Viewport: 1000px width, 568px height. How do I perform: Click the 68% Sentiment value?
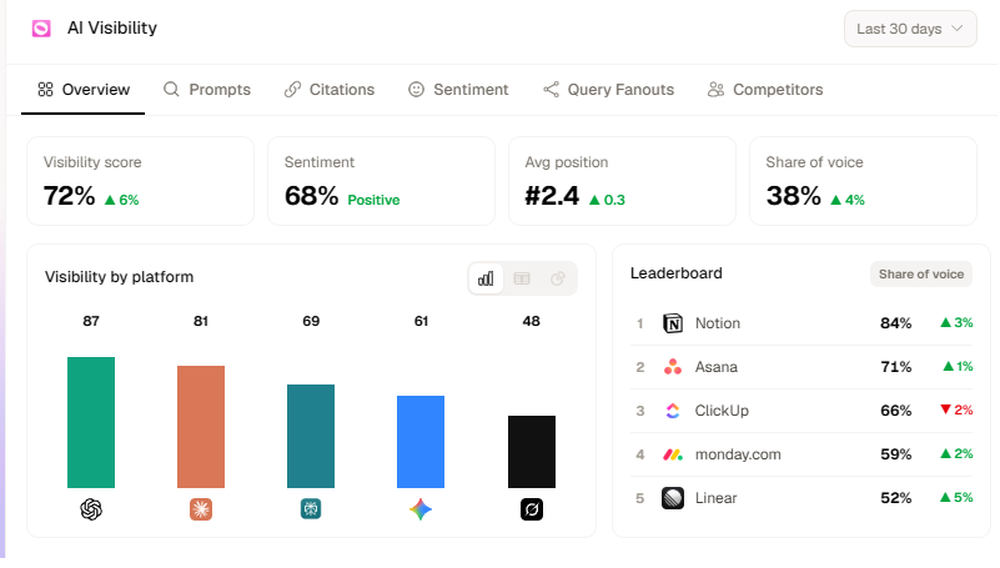click(x=311, y=196)
